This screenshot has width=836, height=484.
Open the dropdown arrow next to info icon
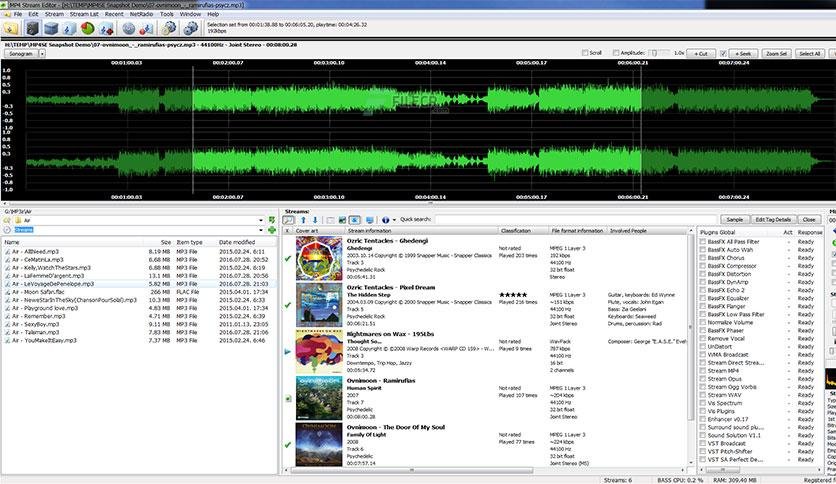click(x=394, y=220)
